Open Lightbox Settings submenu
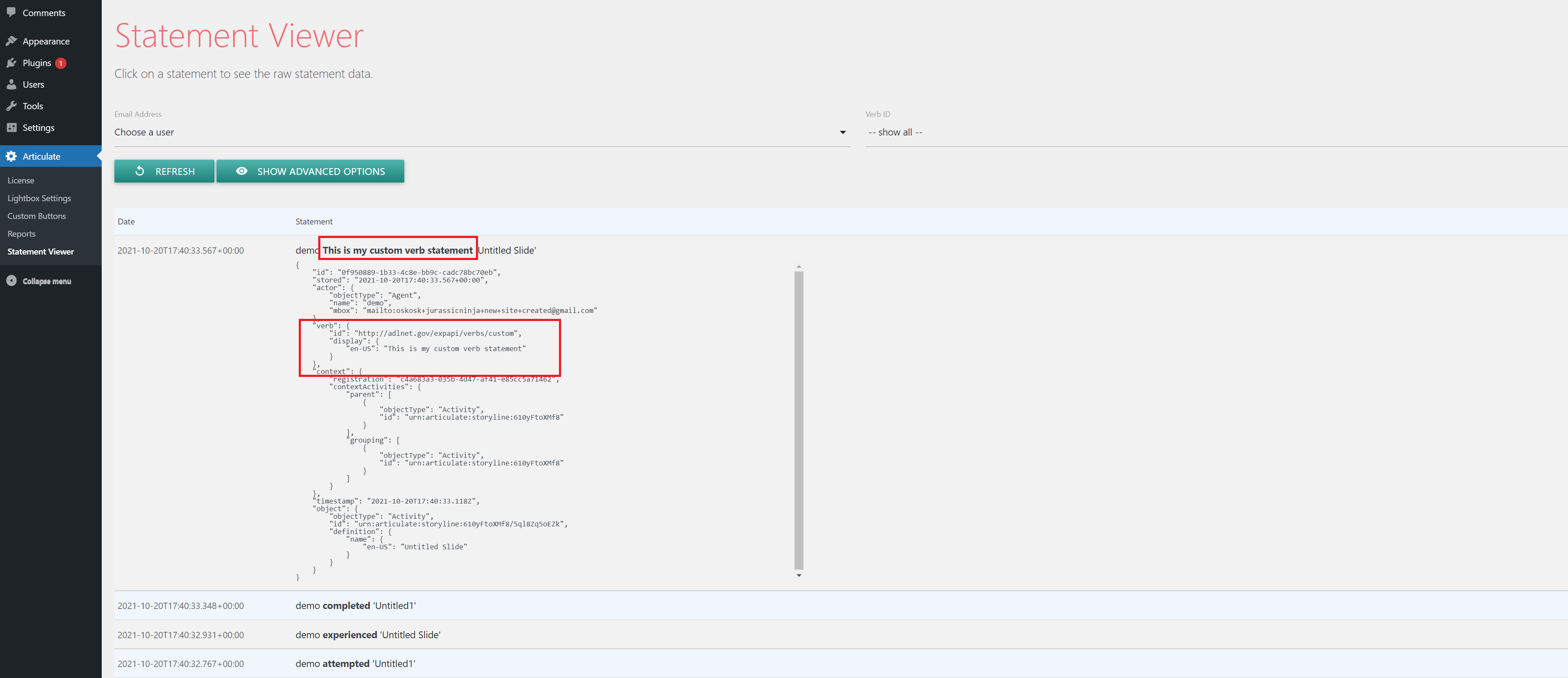This screenshot has height=678, width=1568. 39,198
